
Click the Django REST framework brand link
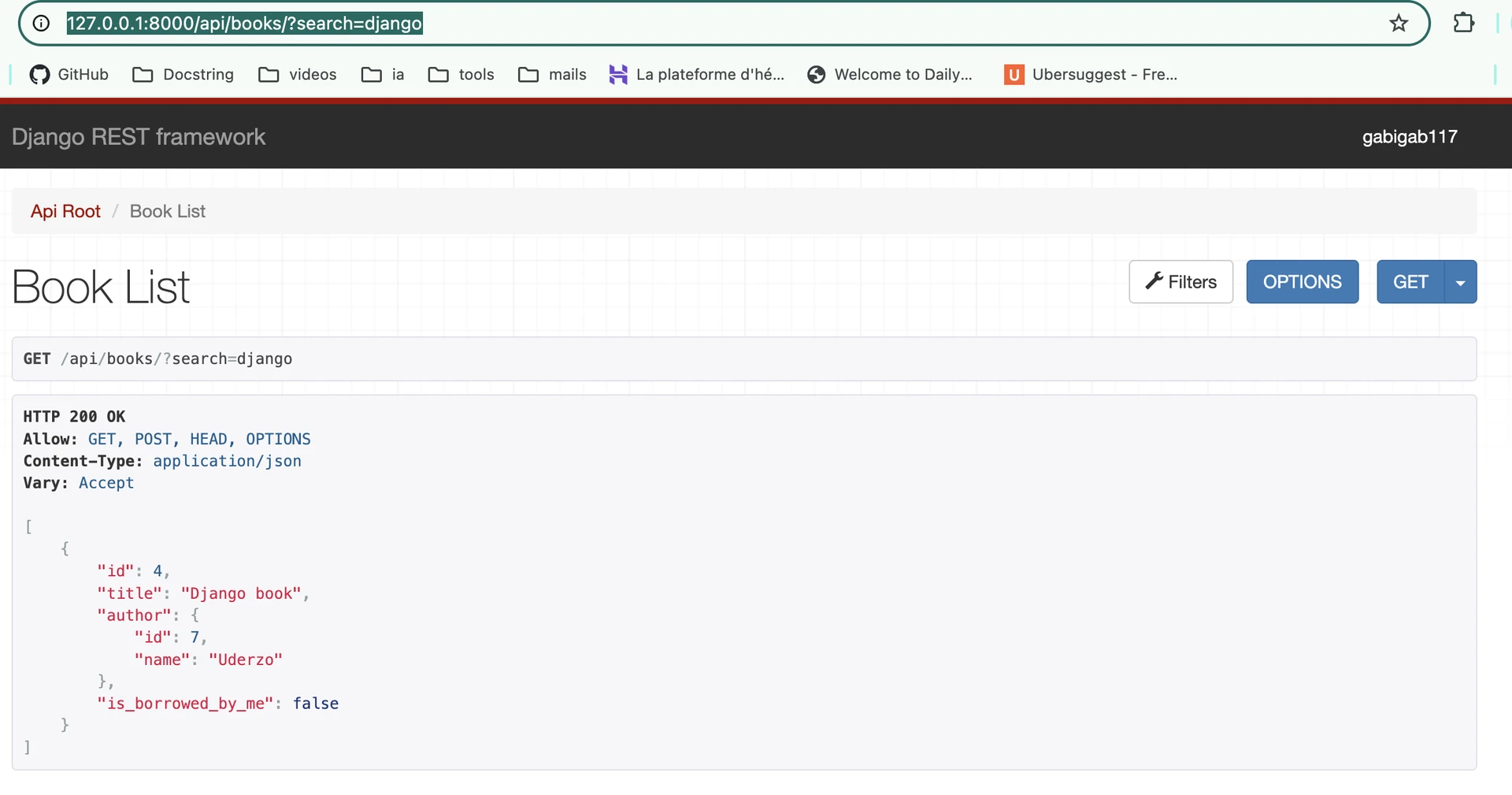(x=139, y=137)
